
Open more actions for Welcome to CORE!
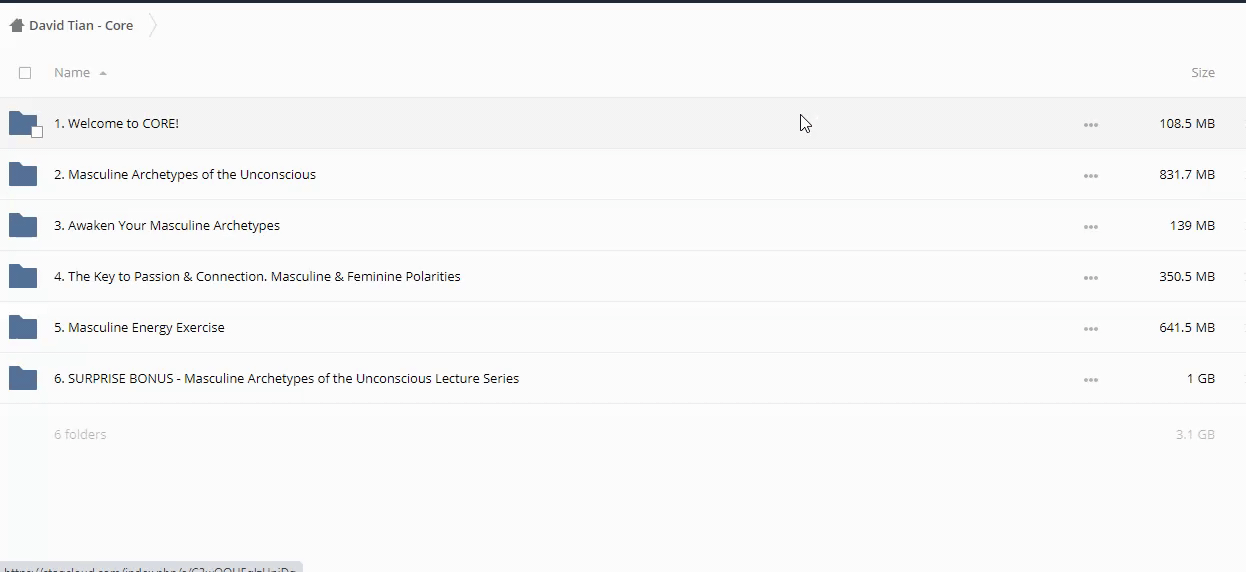[x=1090, y=125]
